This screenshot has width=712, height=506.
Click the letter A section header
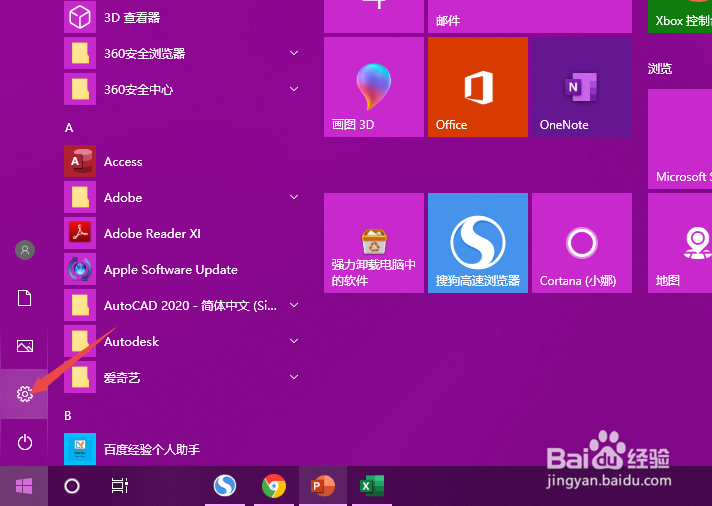(x=69, y=128)
